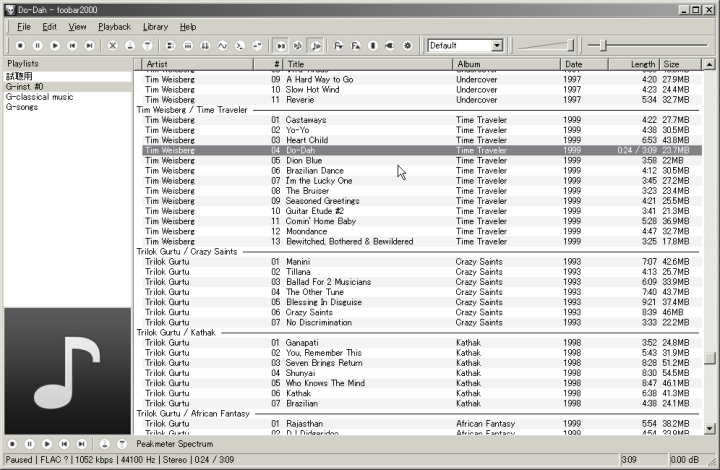This screenshot has height=470, width=720.
Task: Click the Next button above the status bar
Action: pyautogui.click(x=81, y=444)
